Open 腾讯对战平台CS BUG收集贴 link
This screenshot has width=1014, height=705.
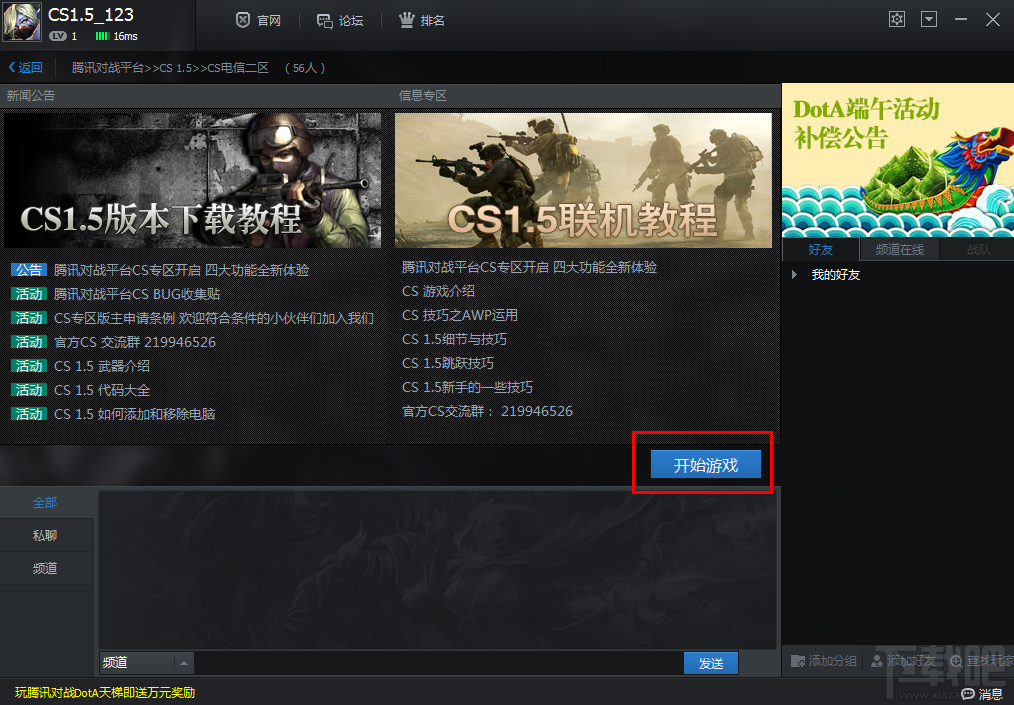(x=137, y=294)
